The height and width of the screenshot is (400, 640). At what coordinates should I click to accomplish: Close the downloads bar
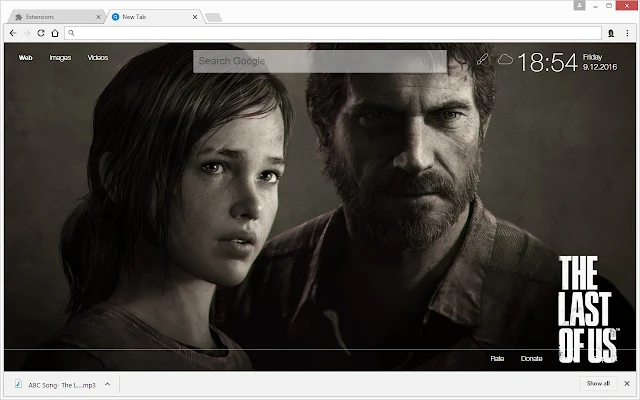627,384
